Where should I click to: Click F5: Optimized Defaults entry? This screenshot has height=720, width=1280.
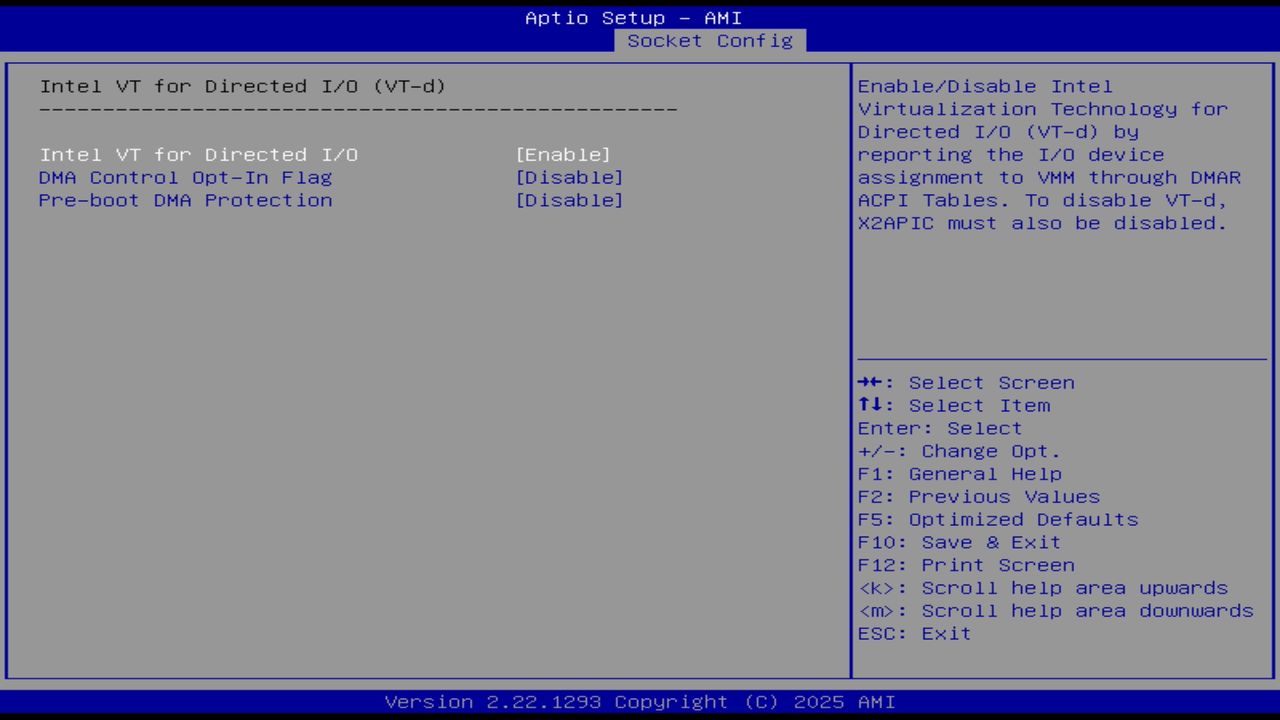tap(997, 519)
